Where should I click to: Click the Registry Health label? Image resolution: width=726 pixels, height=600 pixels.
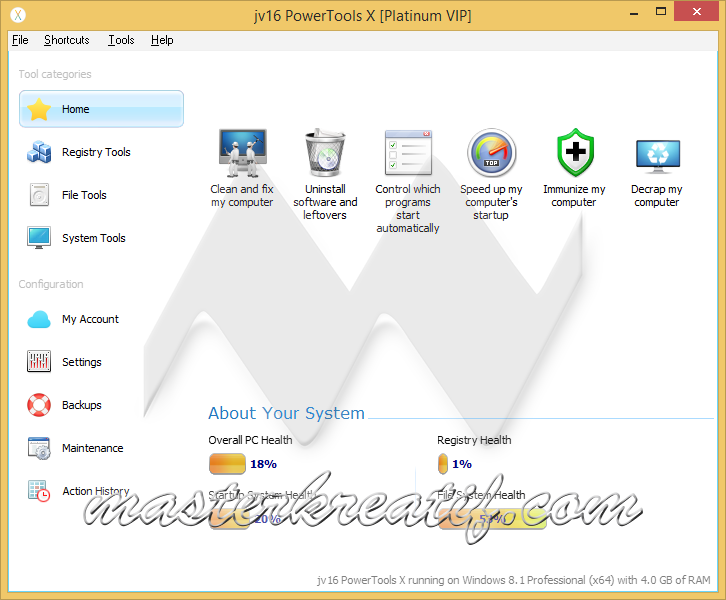point(474,440)
